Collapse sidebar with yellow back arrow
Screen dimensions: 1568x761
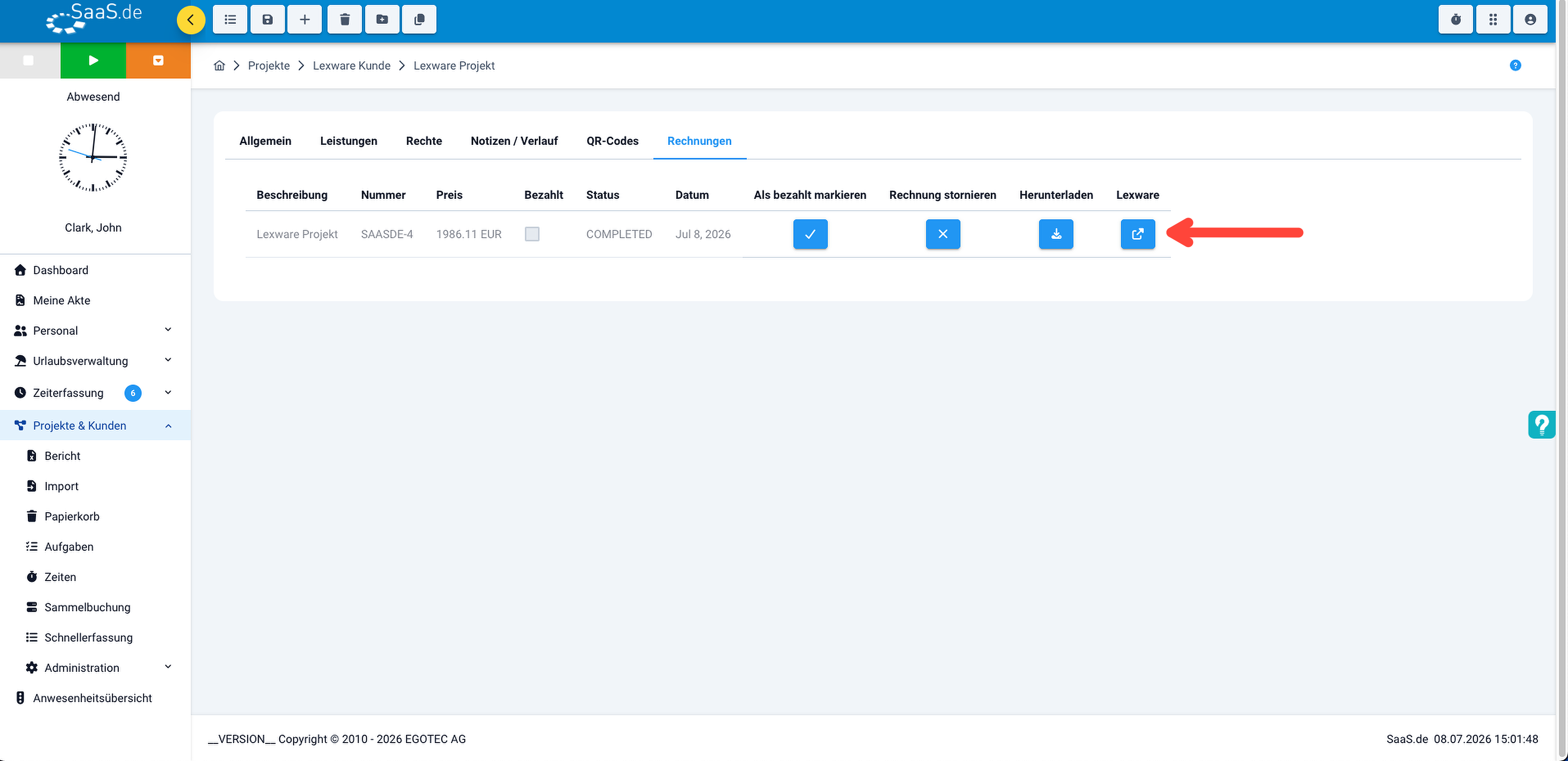[x=190, y=20]
